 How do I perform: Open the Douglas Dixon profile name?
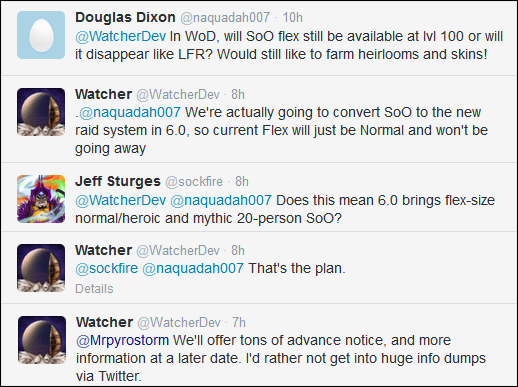click(x=125, y=17)
